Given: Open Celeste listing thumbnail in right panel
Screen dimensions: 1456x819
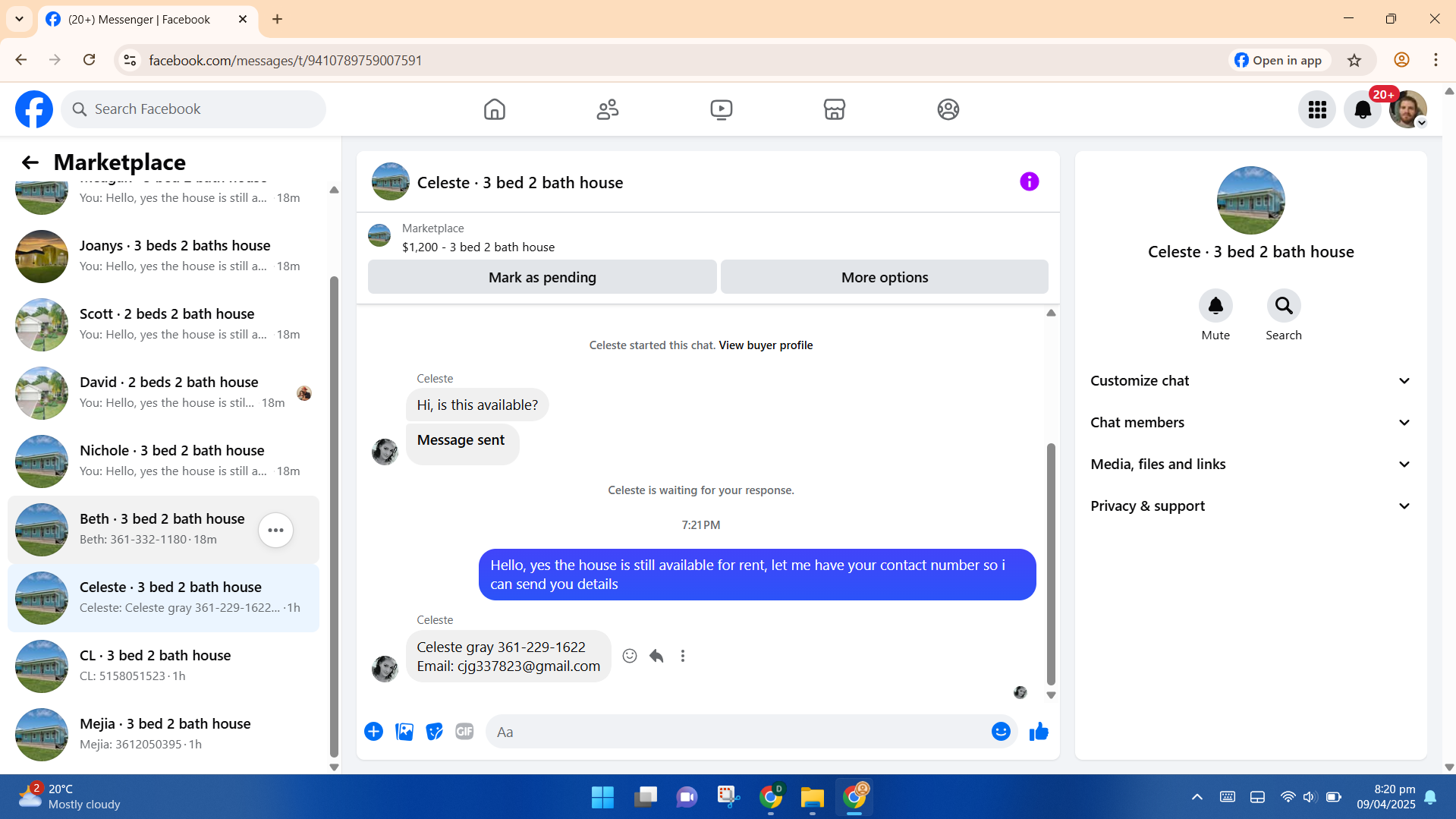Looking at the screenshot, I should point(1251,200).
